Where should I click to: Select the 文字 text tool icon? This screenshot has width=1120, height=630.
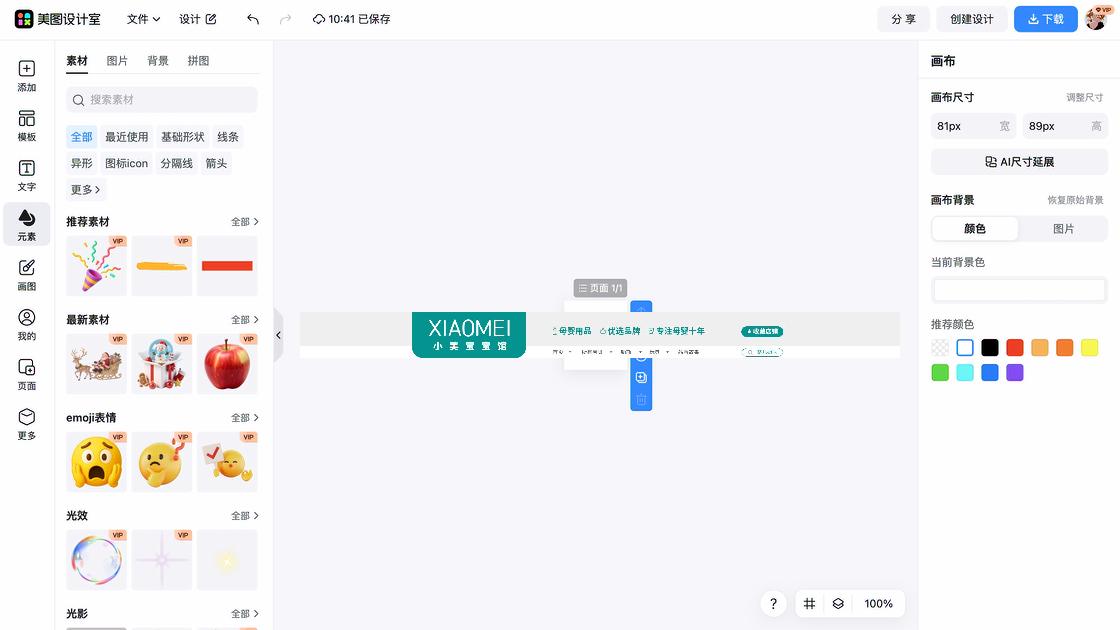click(27, 176)
